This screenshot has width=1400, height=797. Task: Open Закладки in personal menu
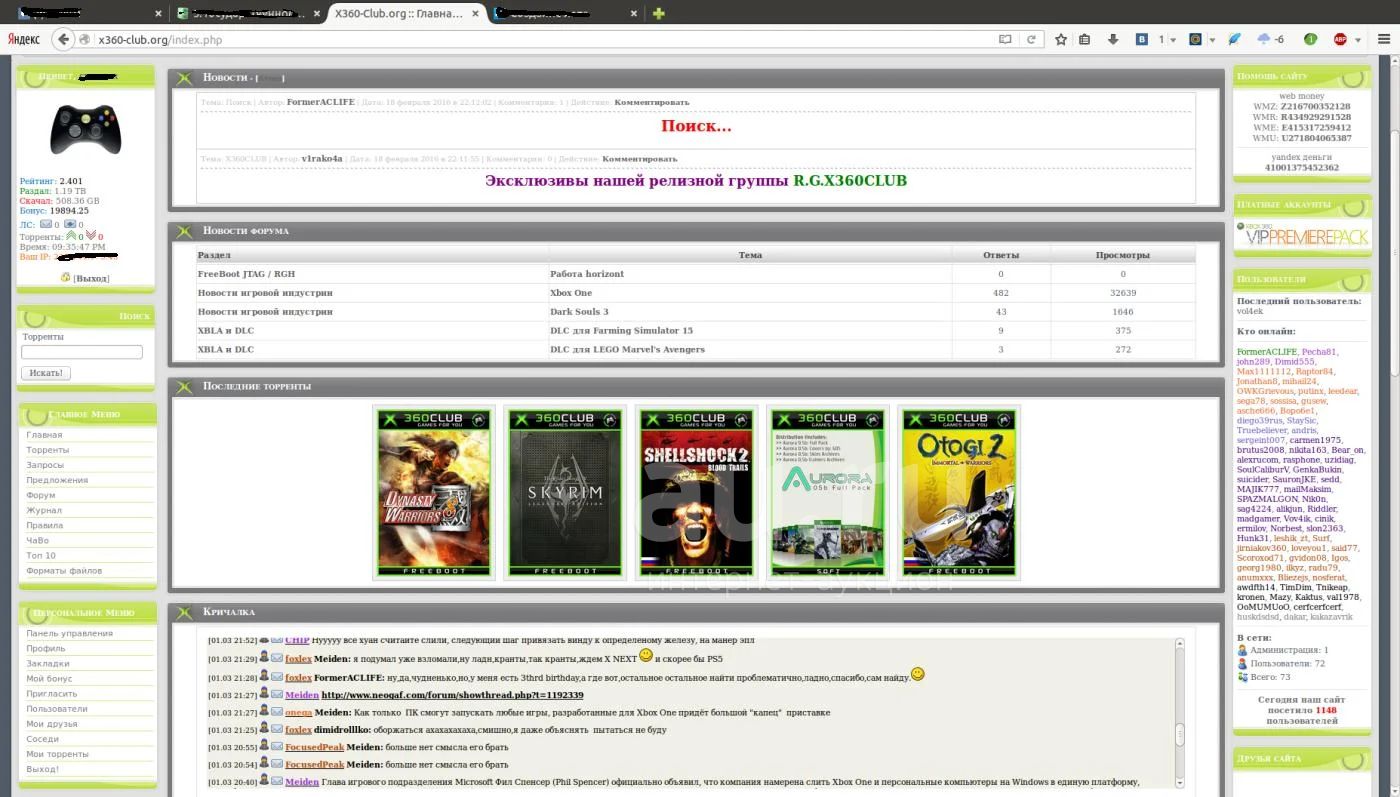(x=48, y=663)
